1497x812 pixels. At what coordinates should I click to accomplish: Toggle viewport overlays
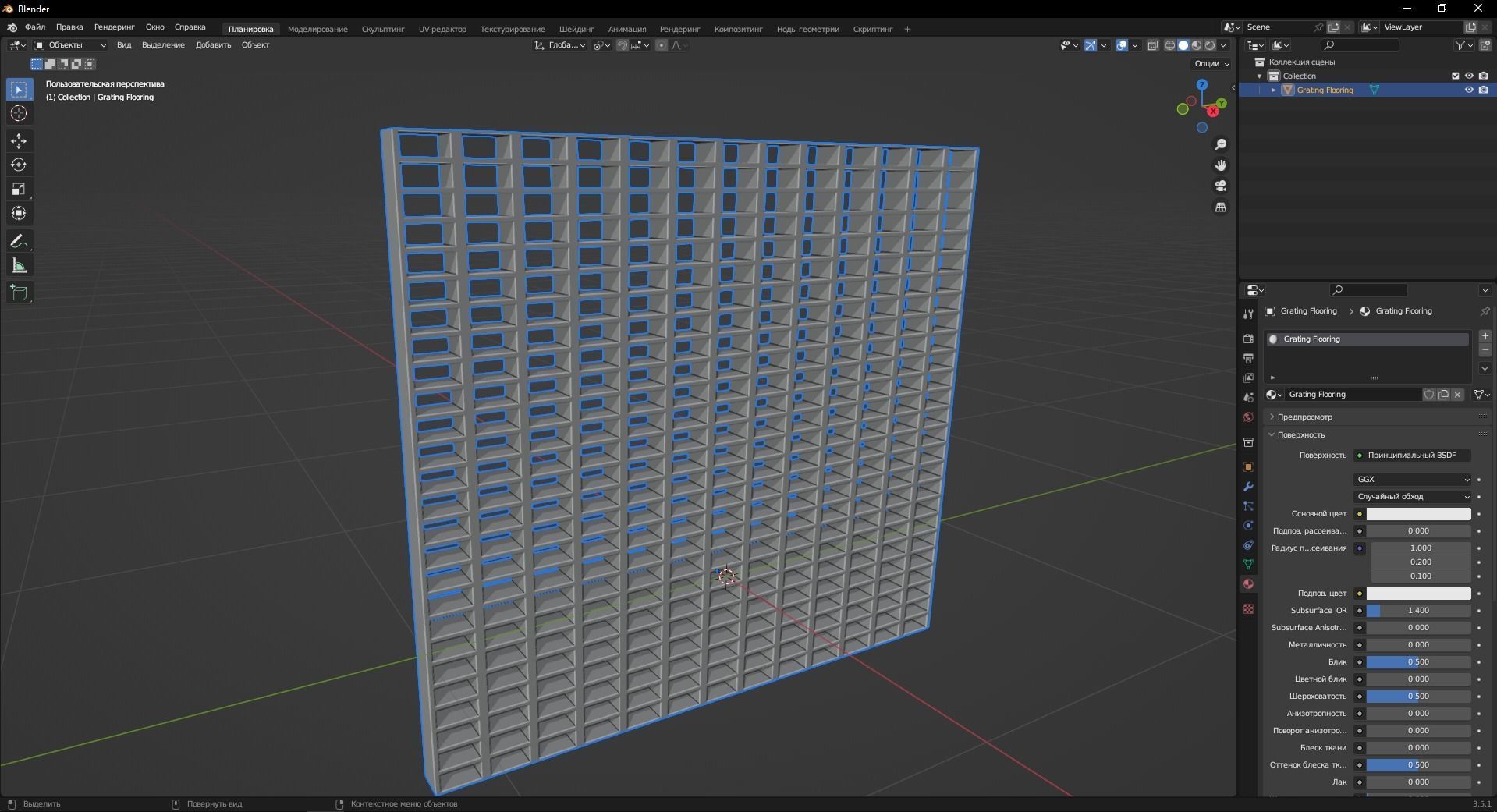[1122, 45]
